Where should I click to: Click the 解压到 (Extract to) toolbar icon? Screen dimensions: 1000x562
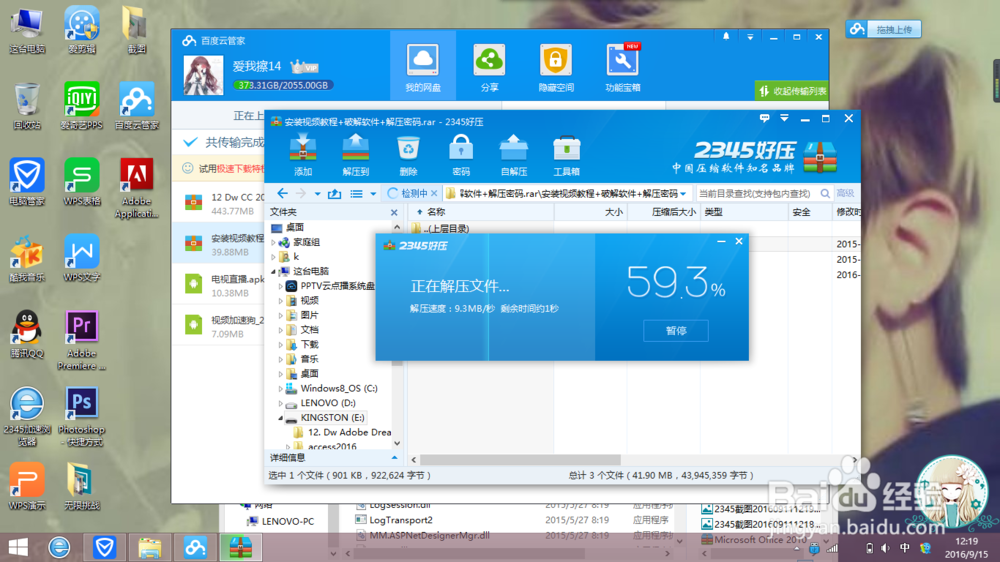click(356, 155)
